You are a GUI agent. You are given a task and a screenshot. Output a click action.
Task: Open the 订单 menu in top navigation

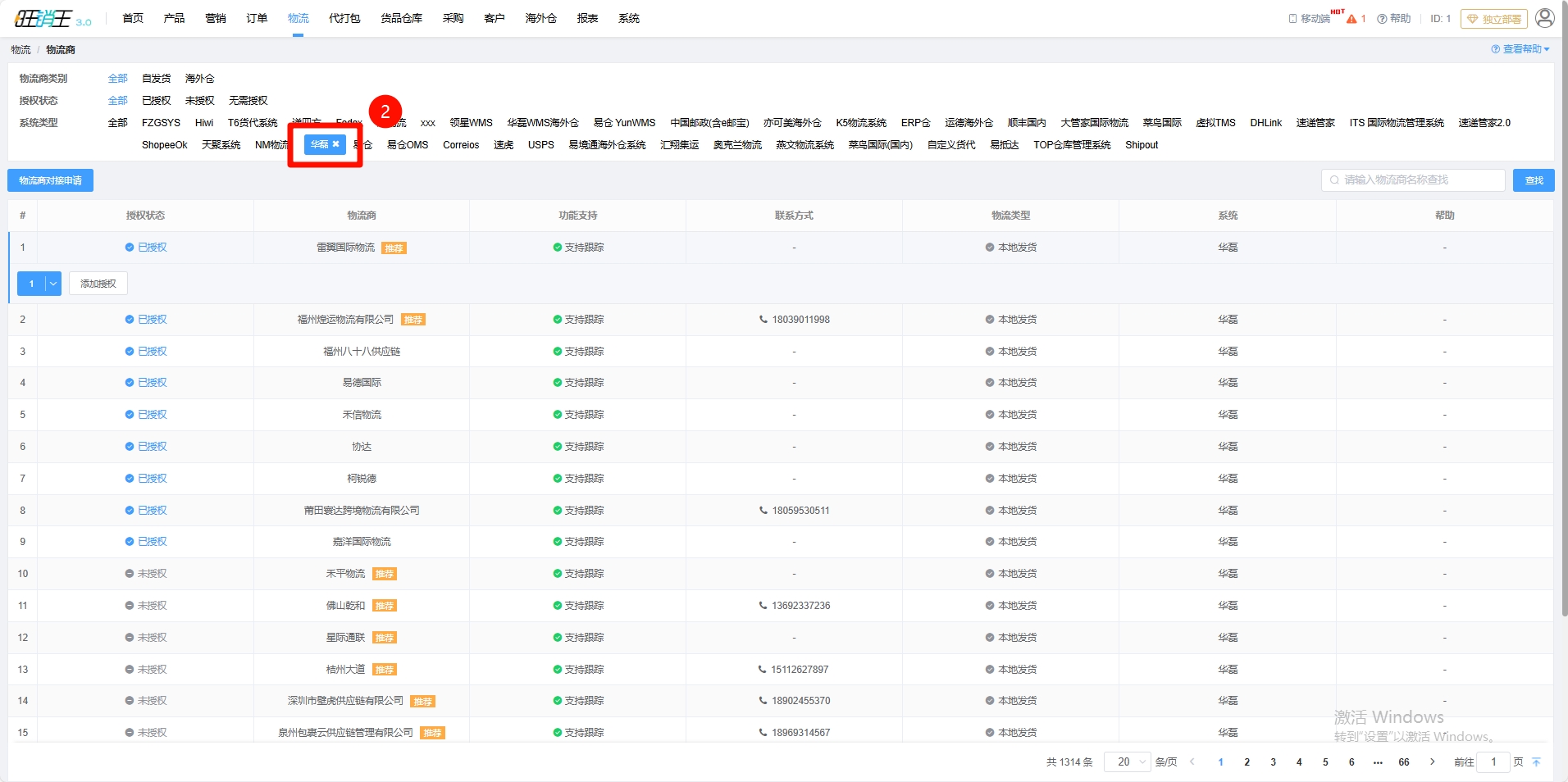pos(257,18)
